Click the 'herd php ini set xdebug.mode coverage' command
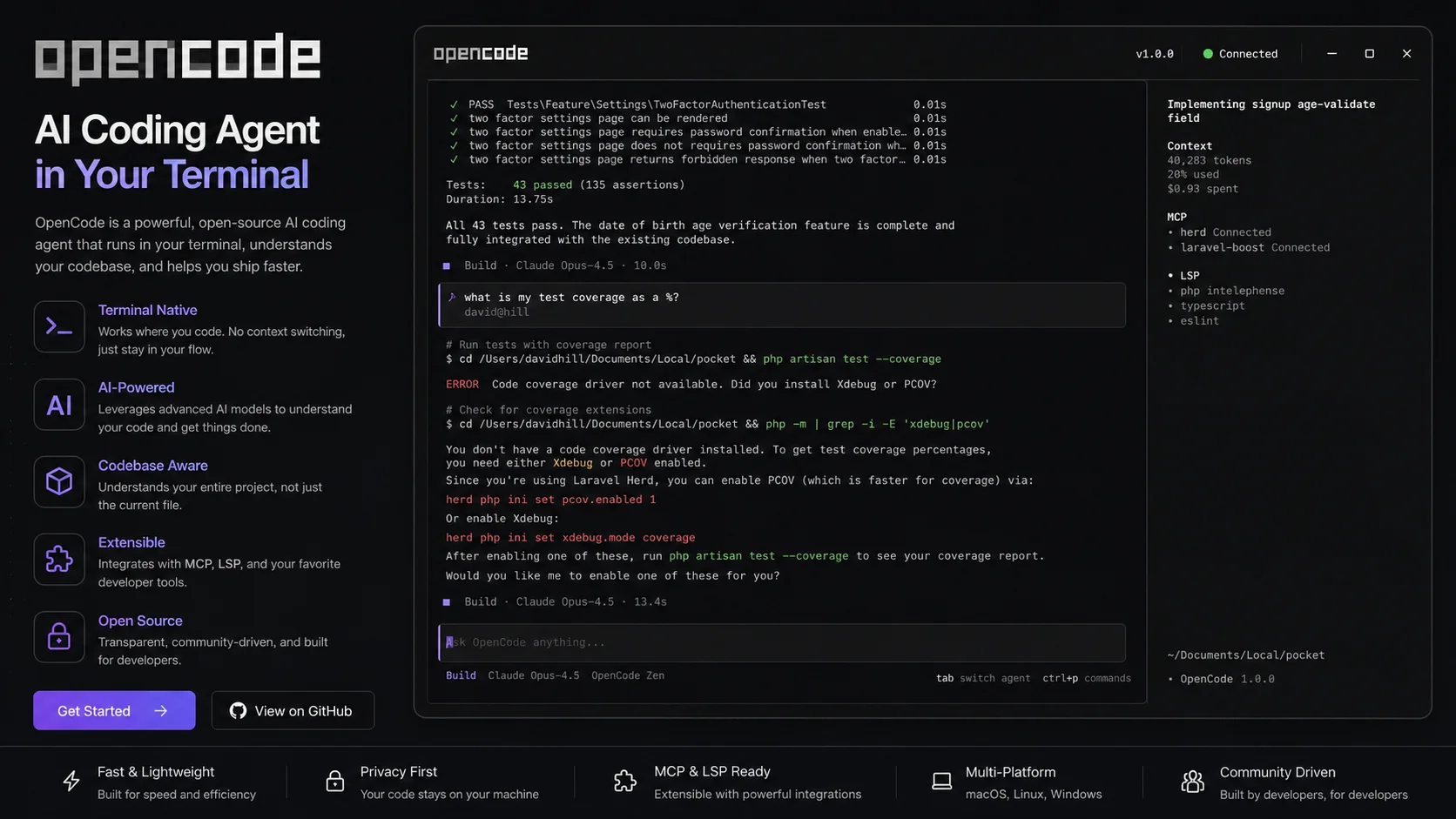The image size is (1456, 819). tap(570, 538)
